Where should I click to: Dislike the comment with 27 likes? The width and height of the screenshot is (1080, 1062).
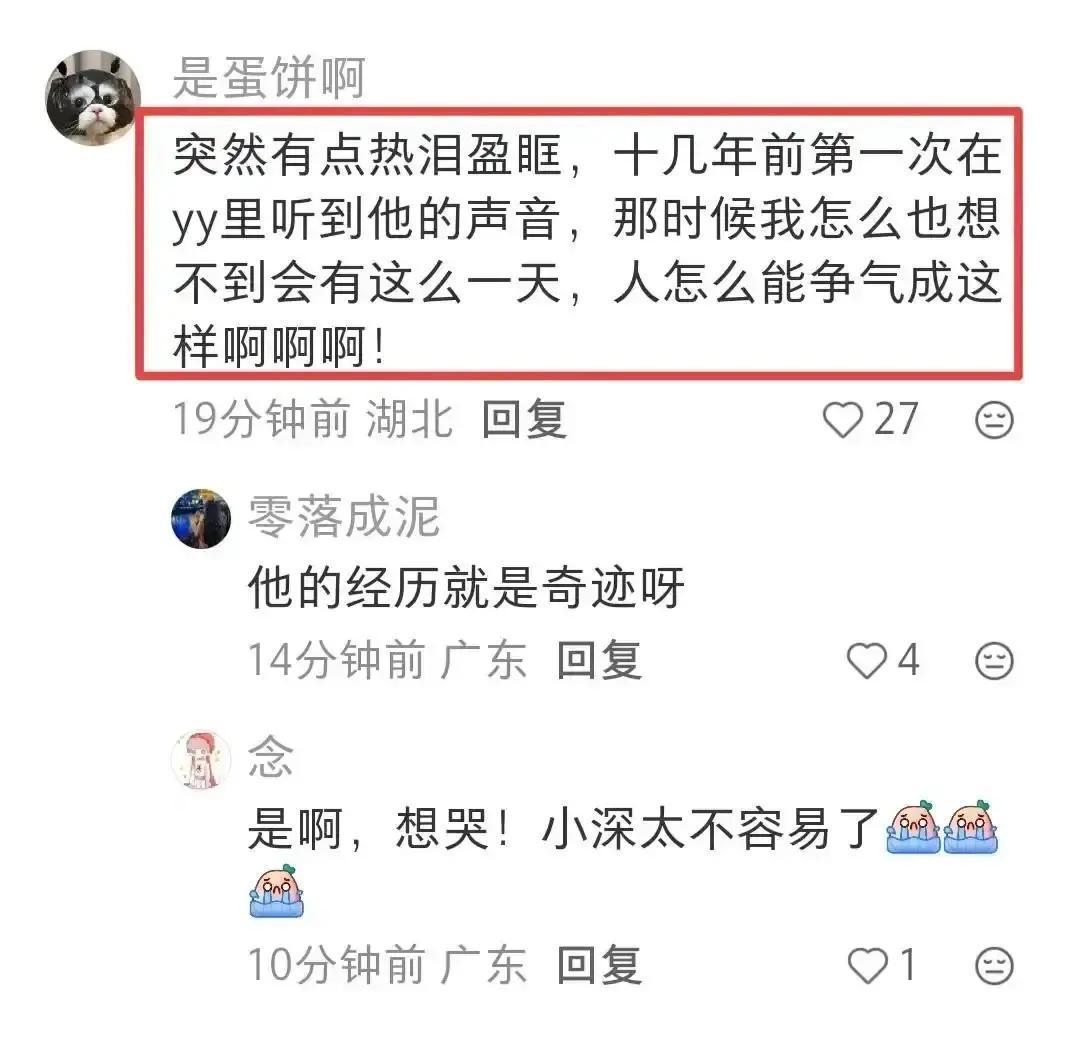coord(995,419)
